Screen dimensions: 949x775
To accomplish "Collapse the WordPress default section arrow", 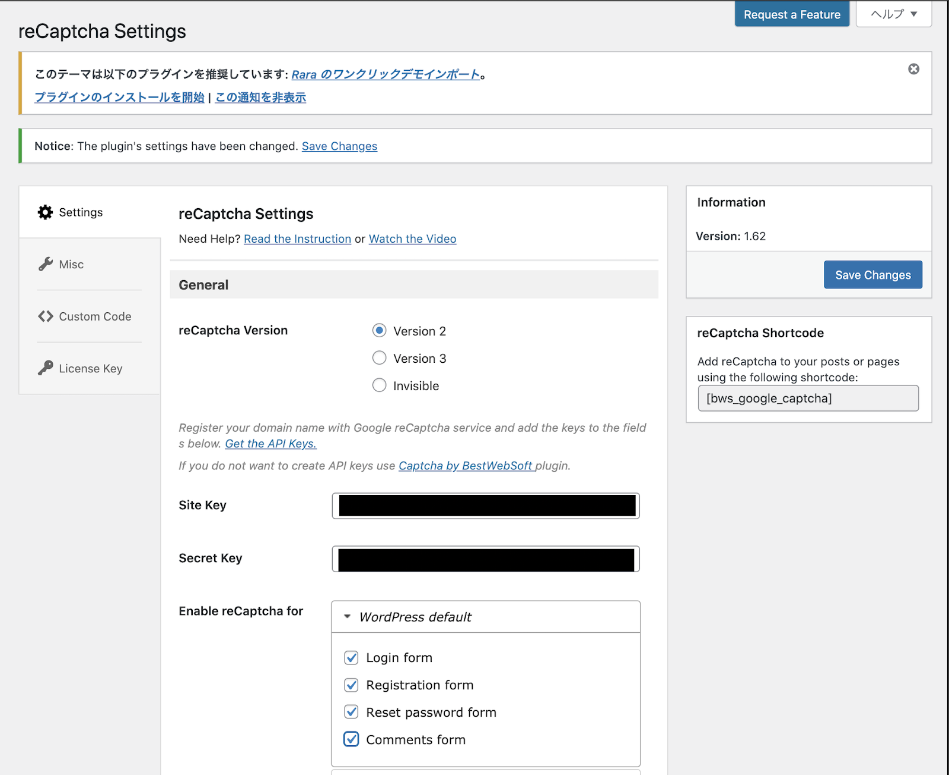I will coord(347,616).
